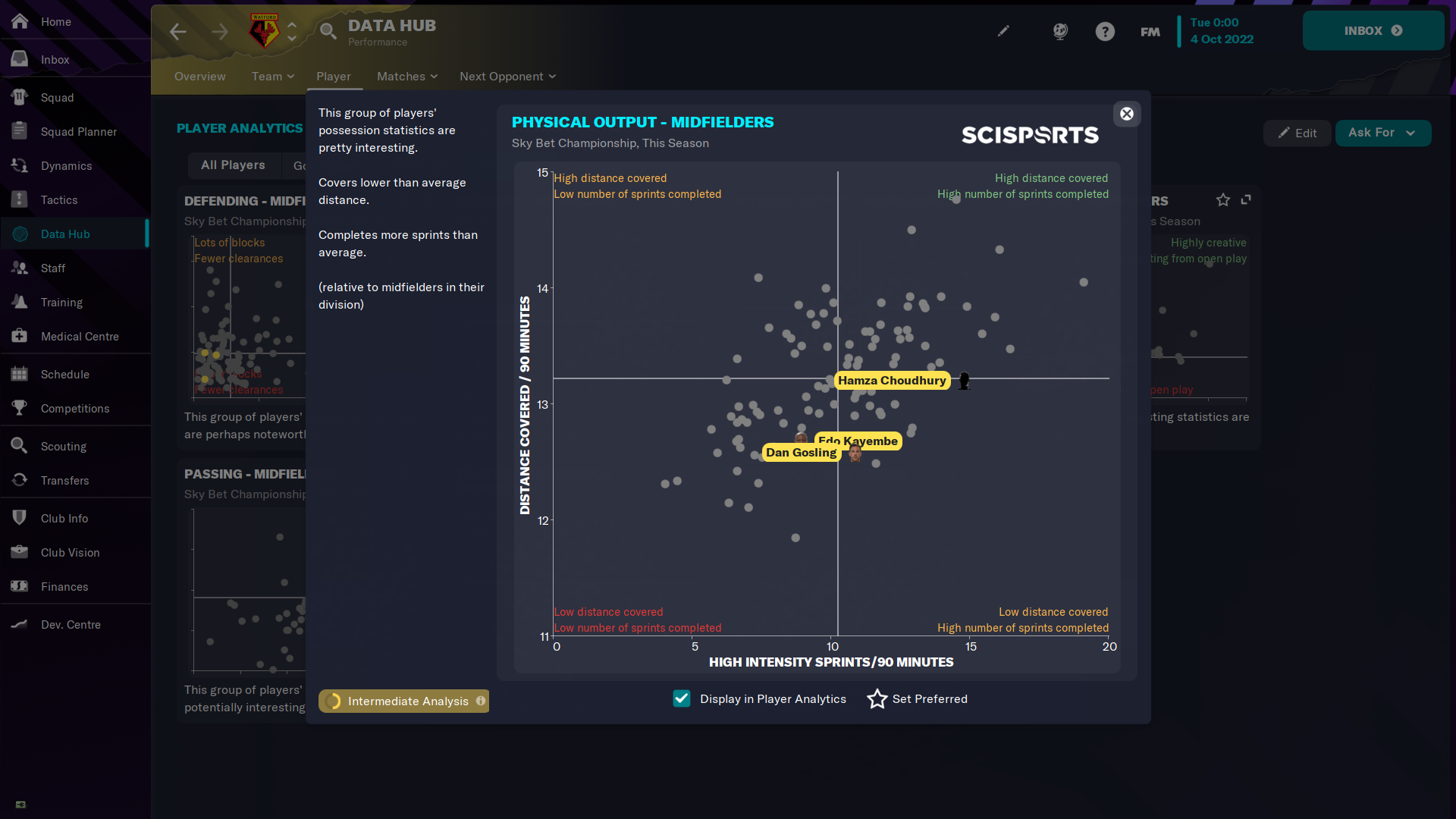The width and height of the screenshot is (1456, 819).
Task: Open Staff section
Action: [x=75, y=268]
